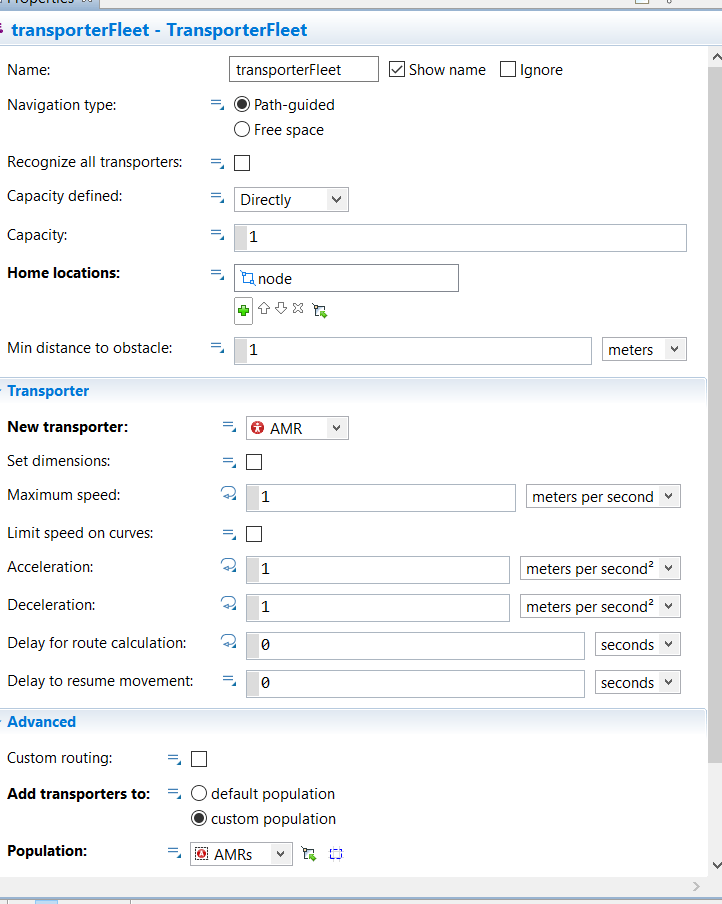Click the vertical scrollbar of the Properties panel
Viewport: 722px width, 904px height.
pos(714,400)
